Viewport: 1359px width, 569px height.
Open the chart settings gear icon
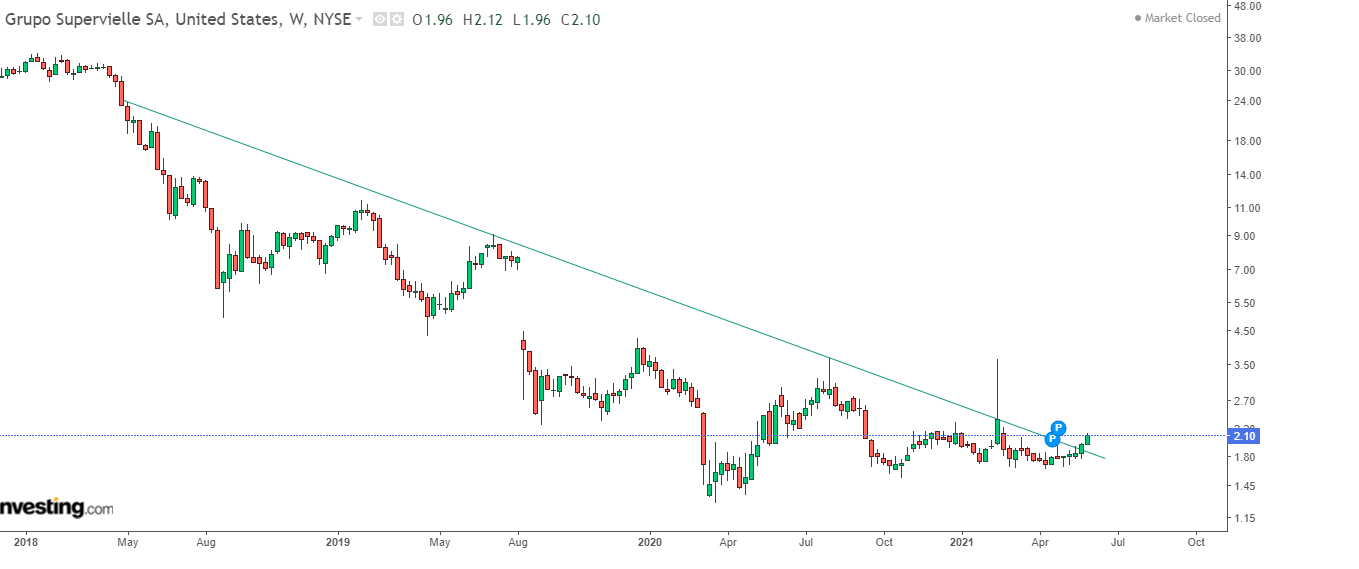[x=395, y=19]
